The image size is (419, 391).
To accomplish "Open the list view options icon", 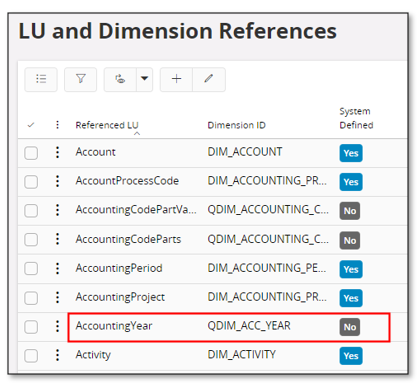I will tap(41, 79).
